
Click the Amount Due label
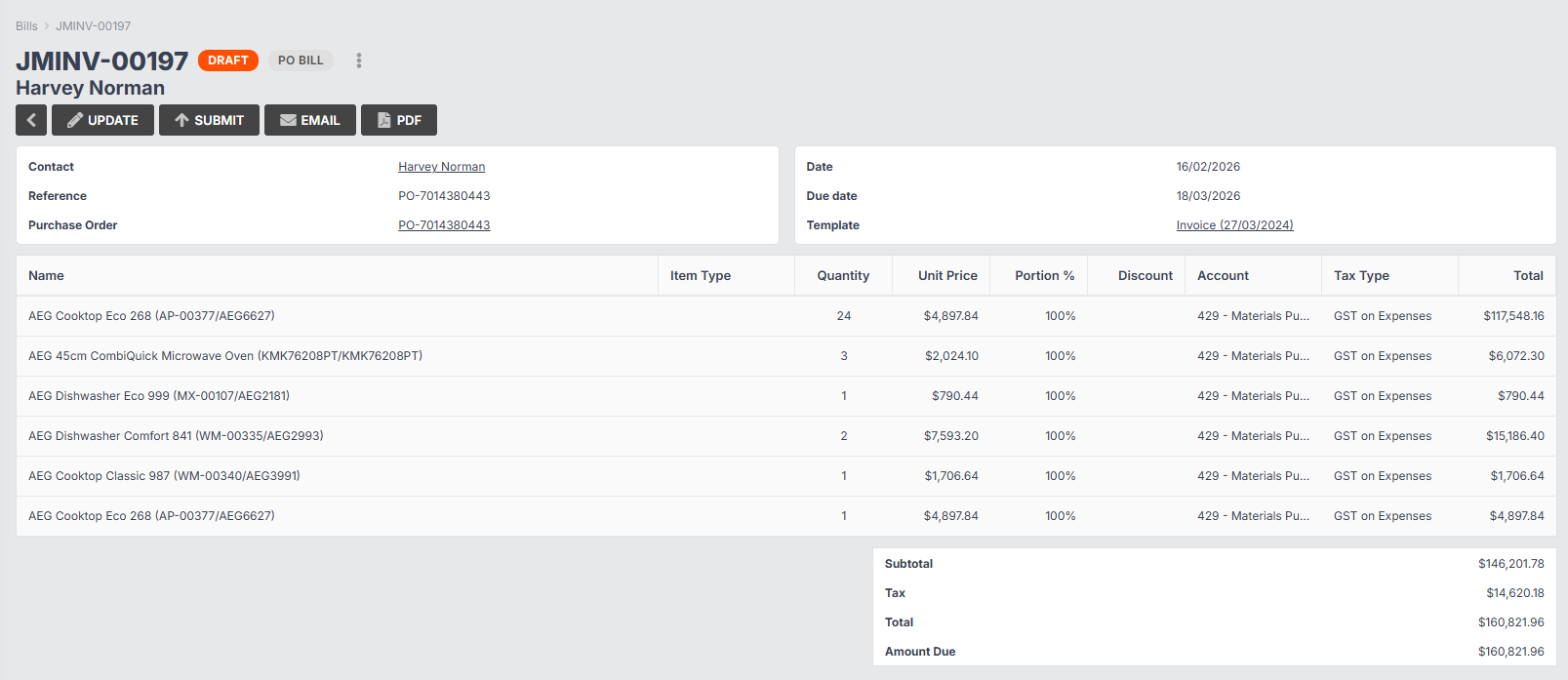coord(920,652)
